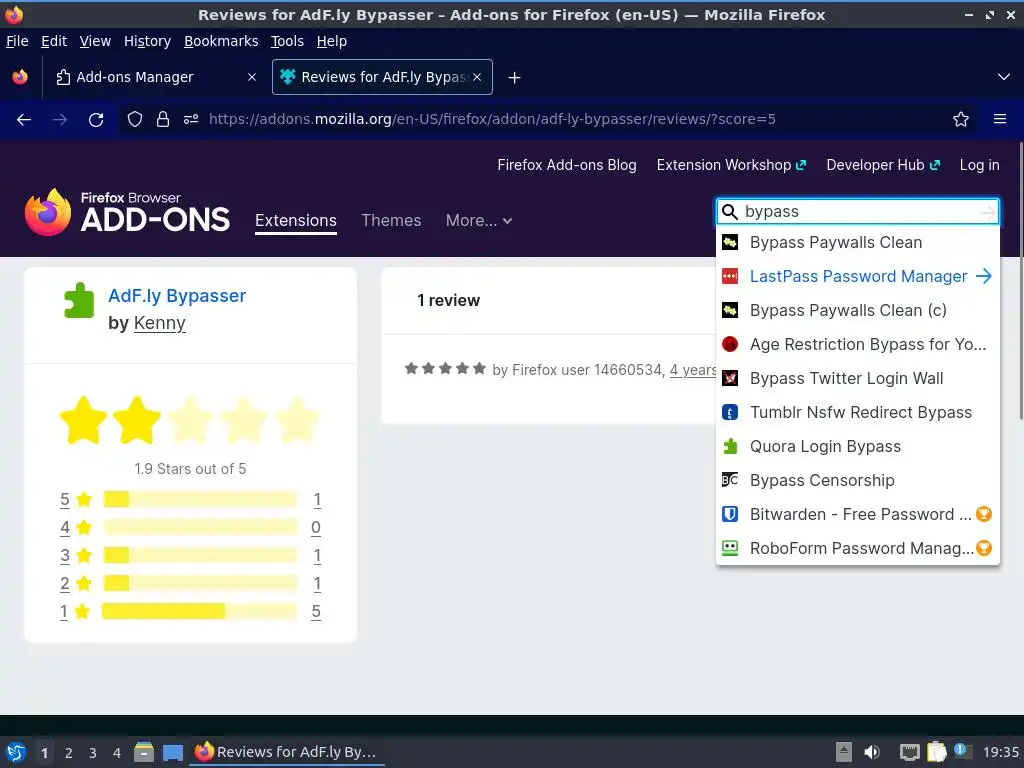Screen dimensions: 1024x768
Task: Submit the search with the arrow icon
Action: coord(988,212)
